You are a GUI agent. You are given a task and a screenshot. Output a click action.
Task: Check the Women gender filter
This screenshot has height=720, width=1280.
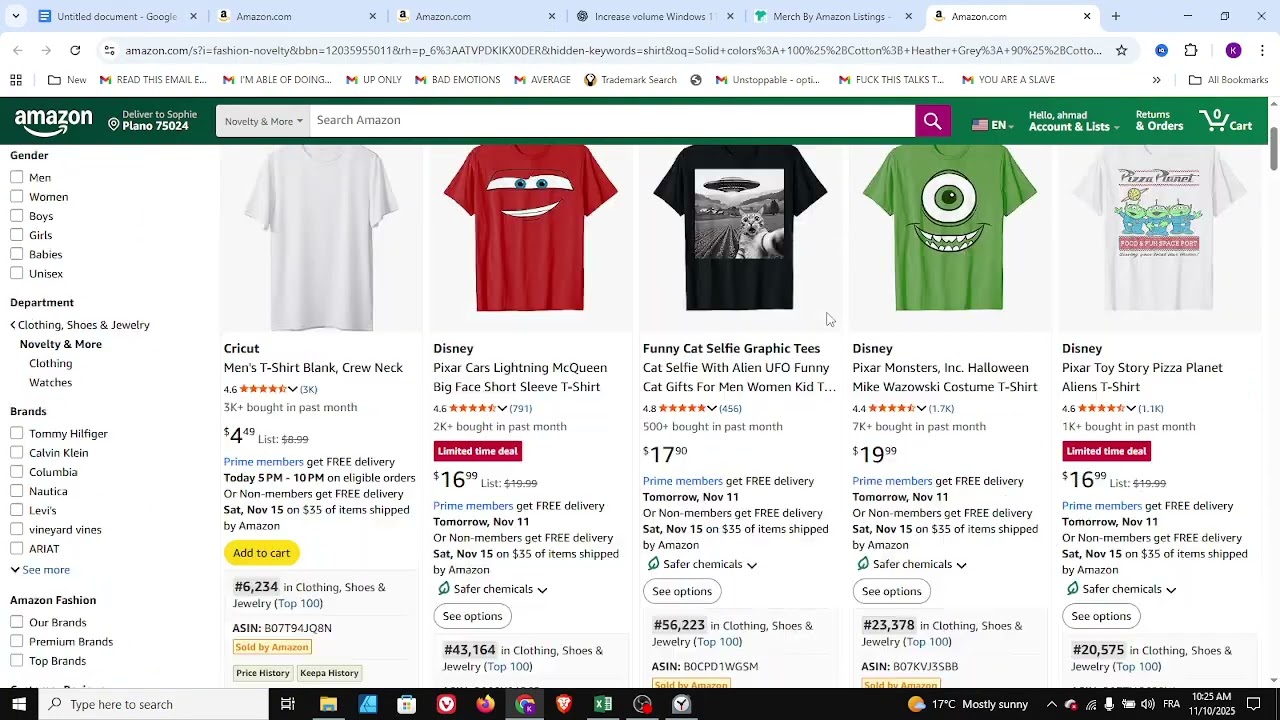pos(17,196)
